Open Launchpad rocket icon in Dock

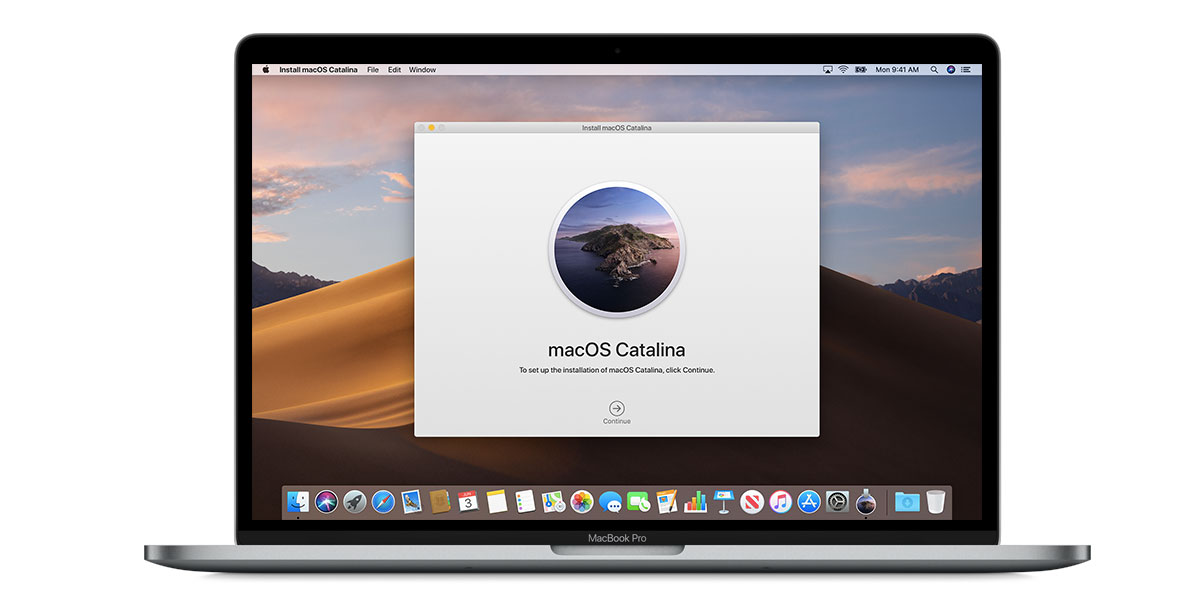pos(354,501)
